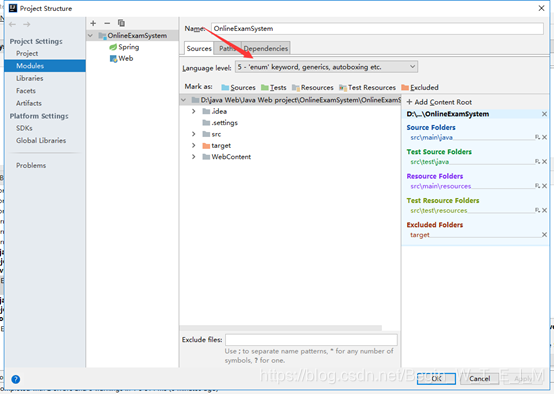Copy the selected module icon

[x=121, y=23]
